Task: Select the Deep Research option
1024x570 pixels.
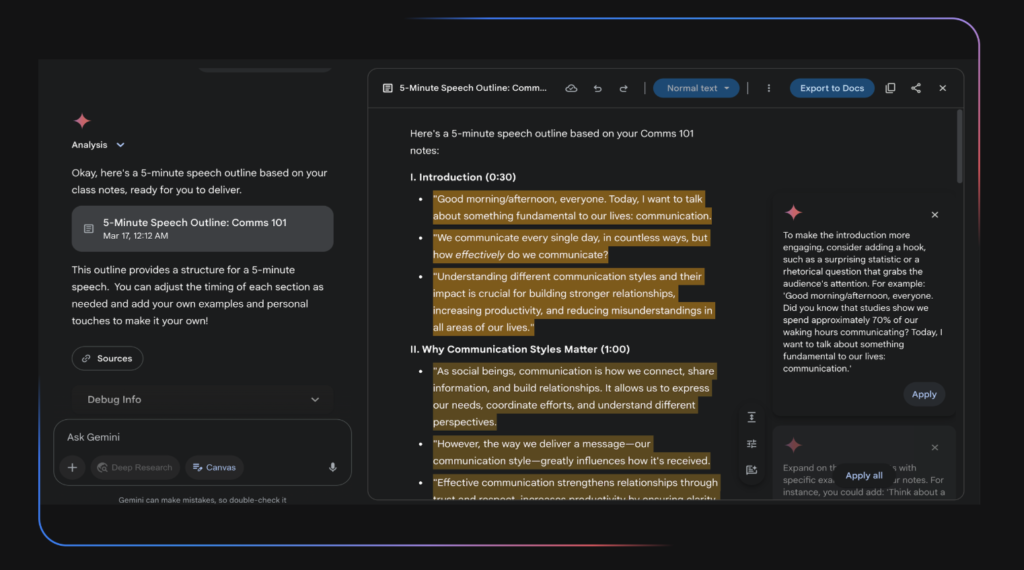Action: 135,467
